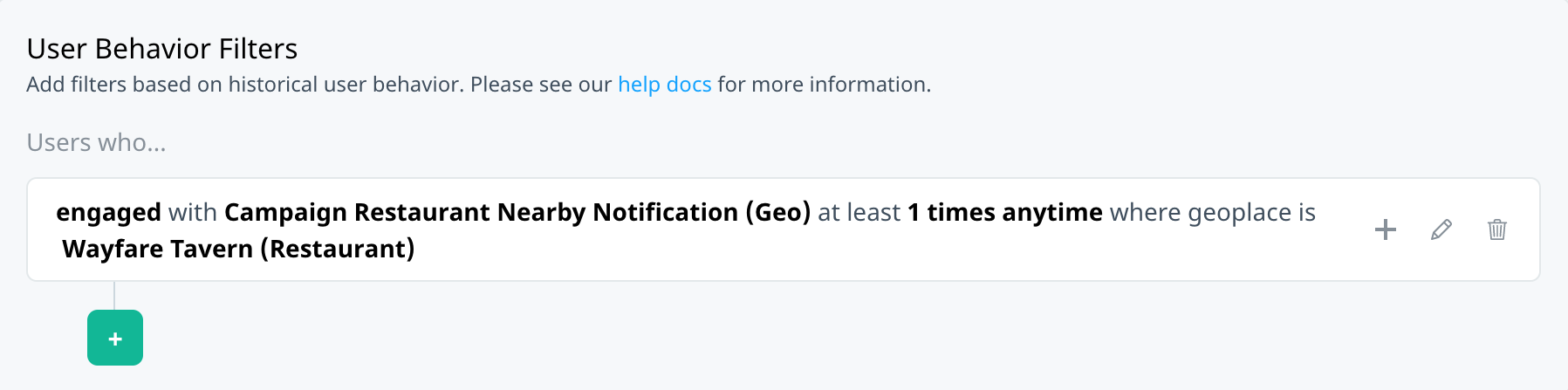The height and width of the screenshot is (390, 1568).
Task: Click the User Behavior Filters heading
Action: (162, 49)
